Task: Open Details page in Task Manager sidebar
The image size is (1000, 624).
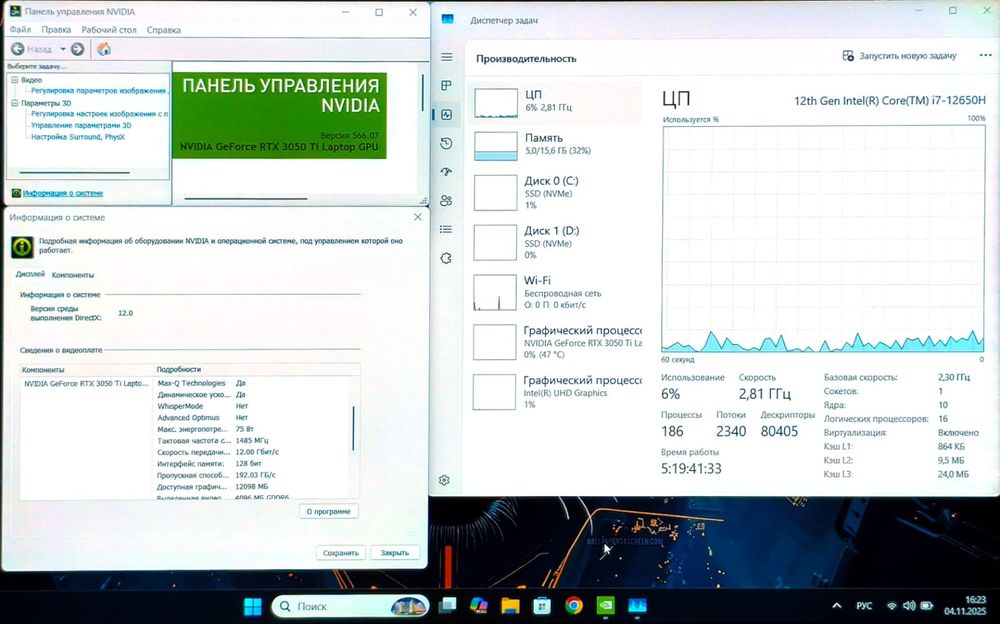Action: coord(446,229)
